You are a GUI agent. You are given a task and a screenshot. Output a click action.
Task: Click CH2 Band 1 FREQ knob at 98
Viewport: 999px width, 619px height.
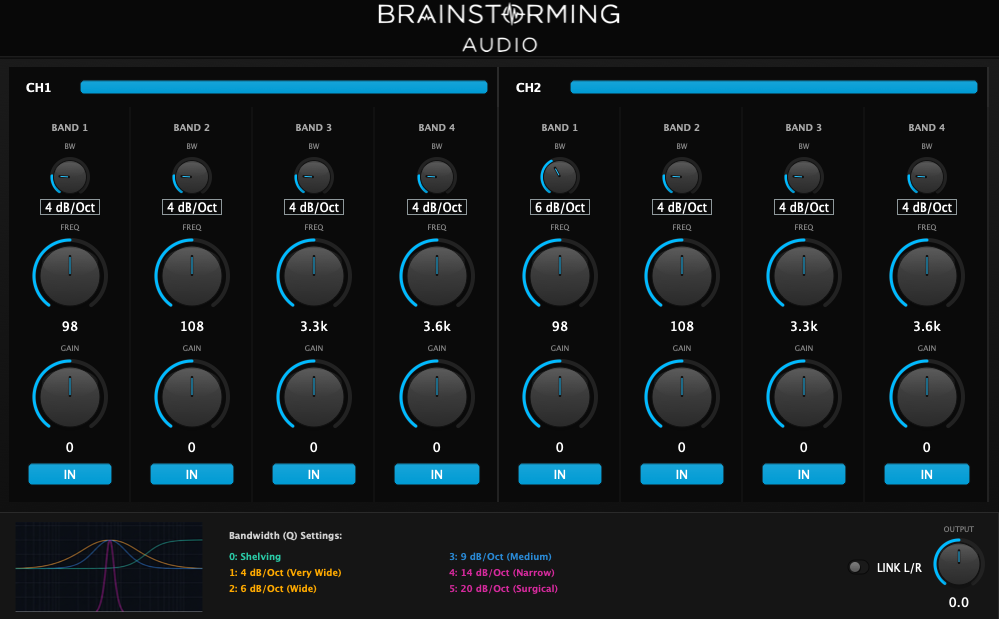click(559, 276)
